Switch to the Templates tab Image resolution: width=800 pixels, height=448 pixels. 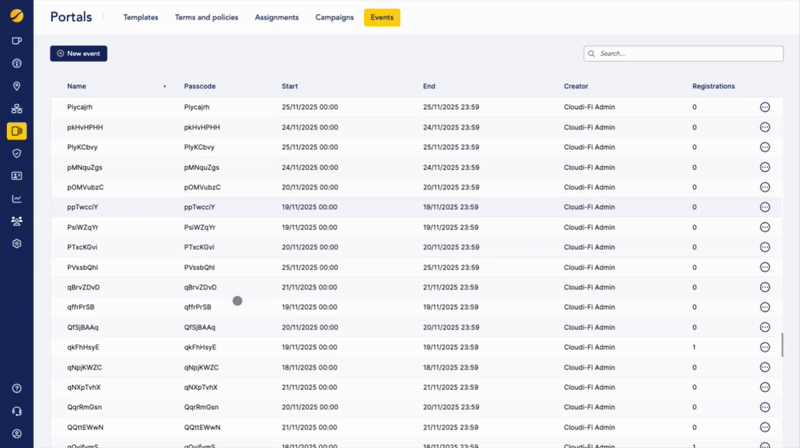coord(141,17)
